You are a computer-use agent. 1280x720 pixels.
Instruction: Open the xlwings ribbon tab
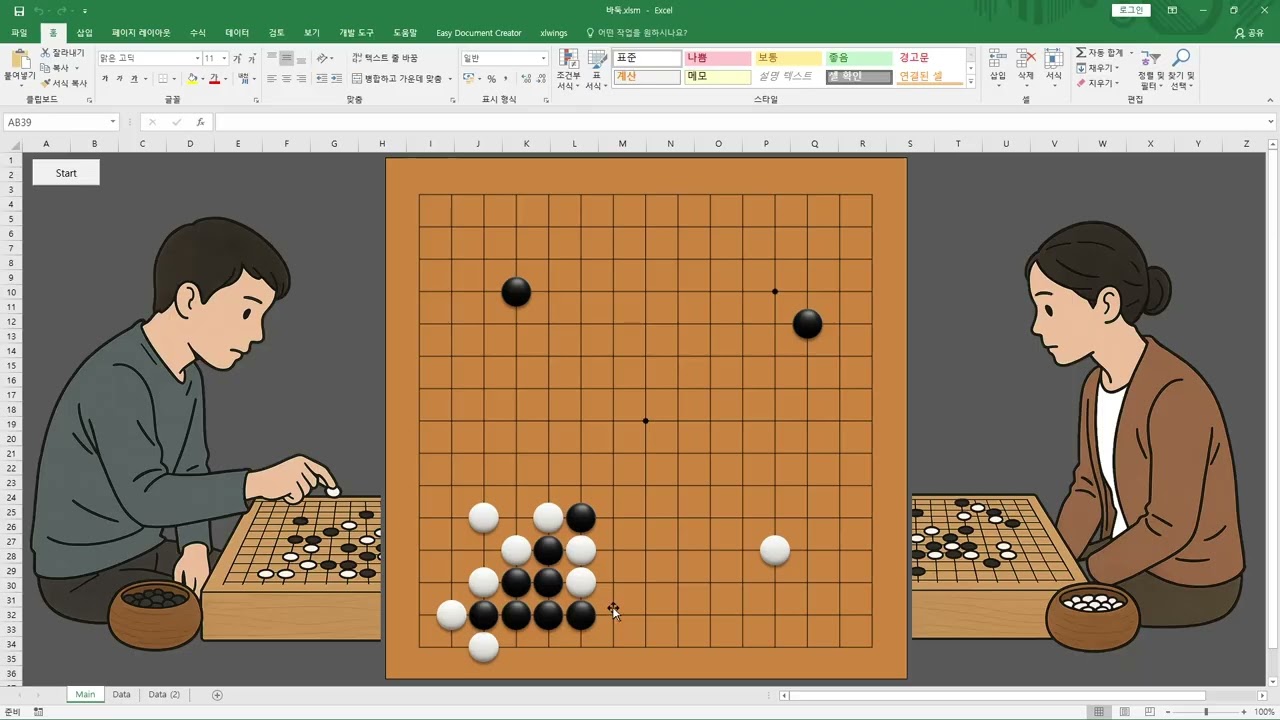coord(553,33)
